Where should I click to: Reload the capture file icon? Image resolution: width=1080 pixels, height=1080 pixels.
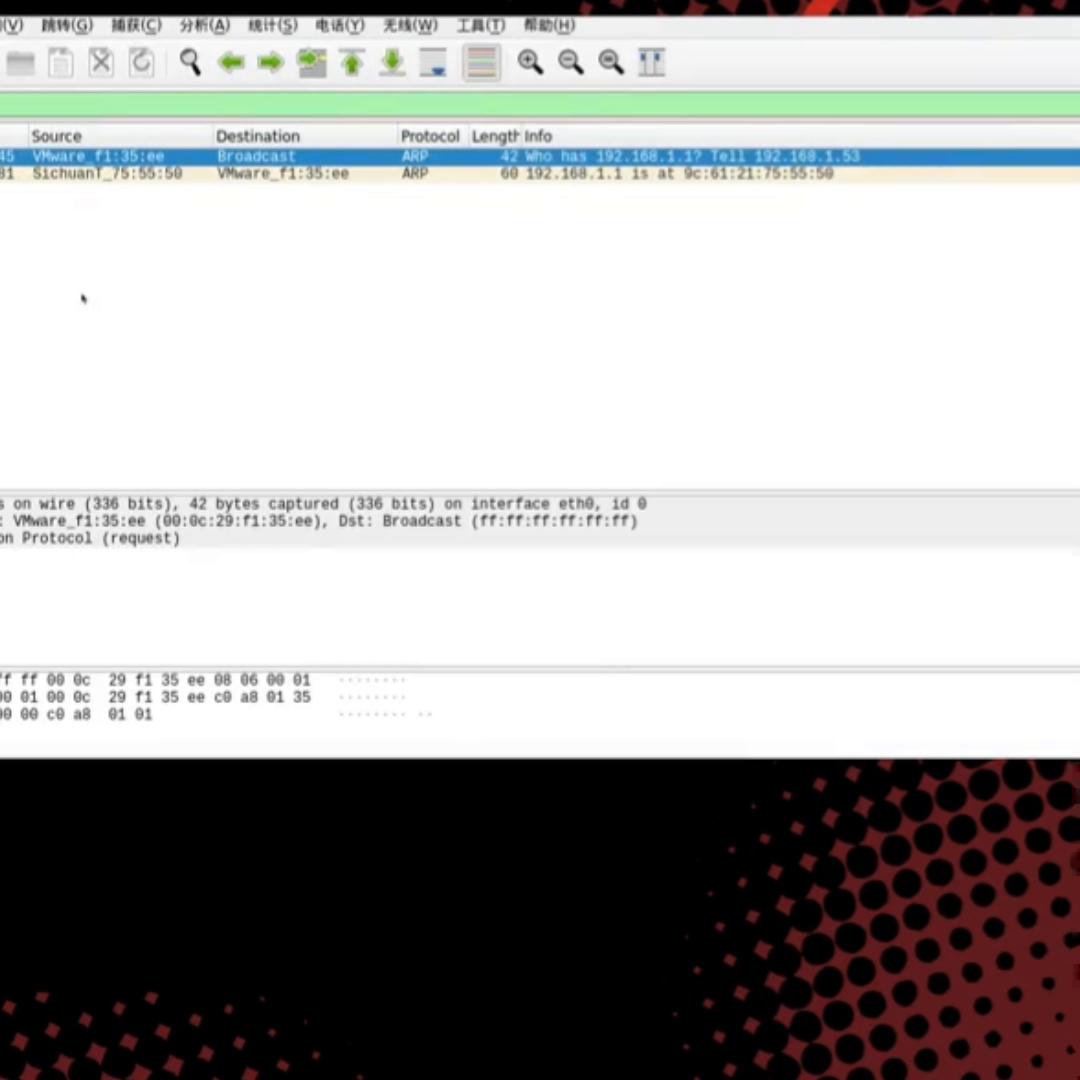coord(141,63)
